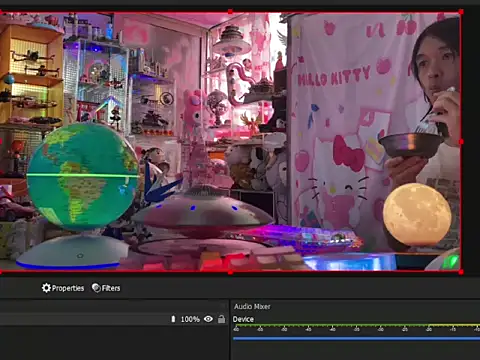Click the top-center red resize handle

click(230, 12)
